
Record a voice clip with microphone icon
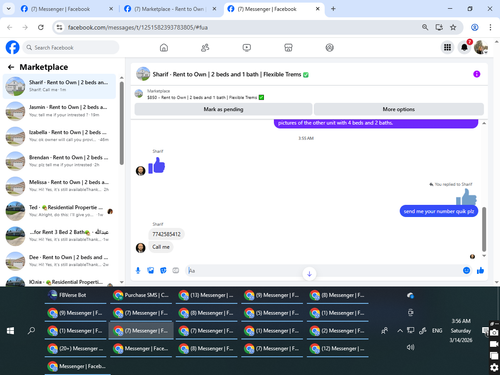(138, 270)
